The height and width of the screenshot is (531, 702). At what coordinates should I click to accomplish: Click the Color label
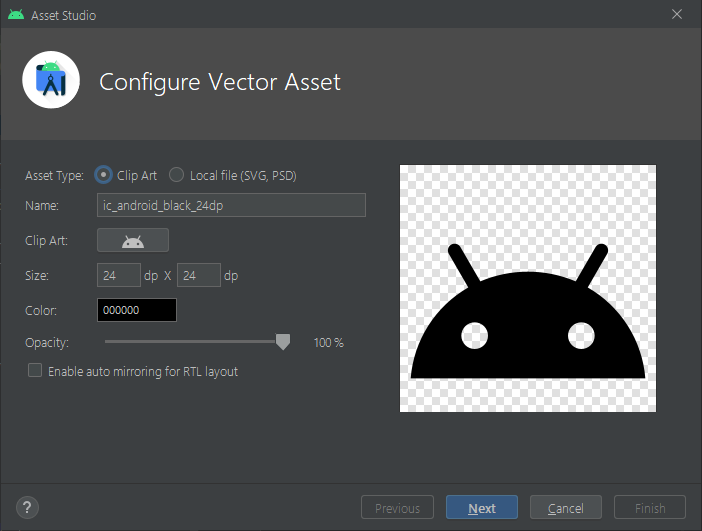pos(41,310)
